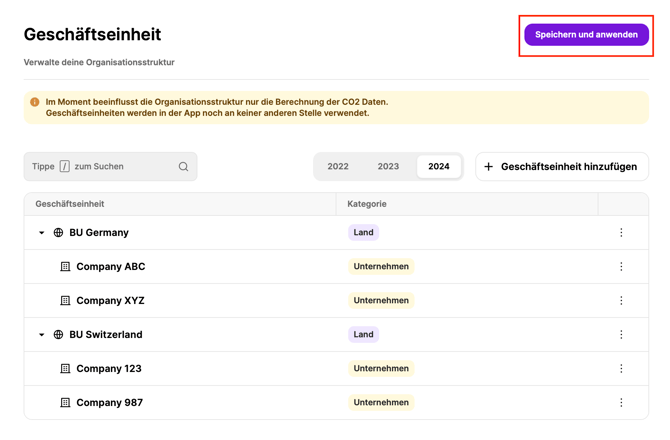
Task: Collapse the BU Switzerland row
Action: click(42, 335)
